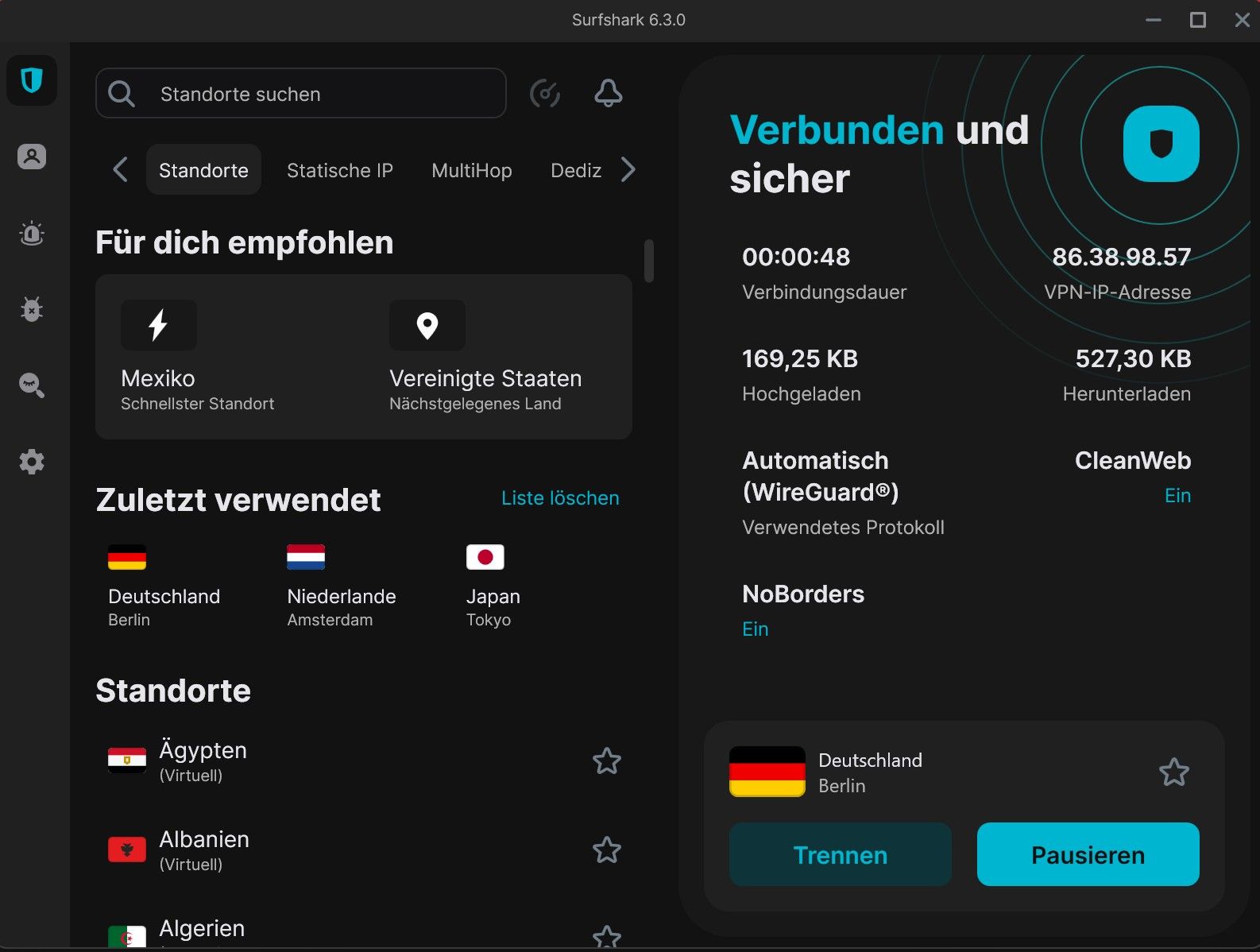Click the lightning bolt fastest location icon
The width and height of the screenshot is (1260, 952).
[159, 325]
